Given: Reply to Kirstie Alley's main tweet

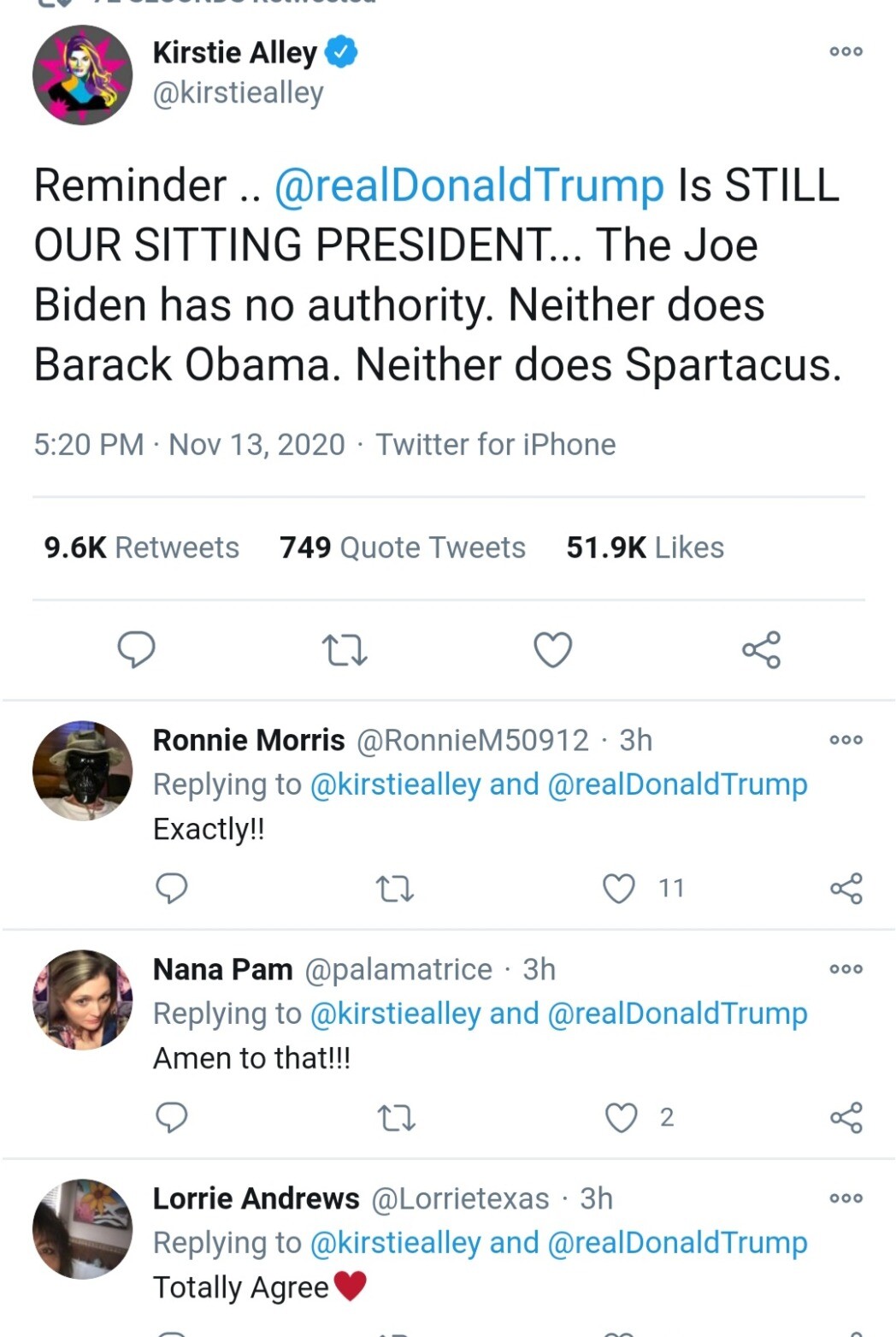Looking at the screenshot, I should click(136, 650).
